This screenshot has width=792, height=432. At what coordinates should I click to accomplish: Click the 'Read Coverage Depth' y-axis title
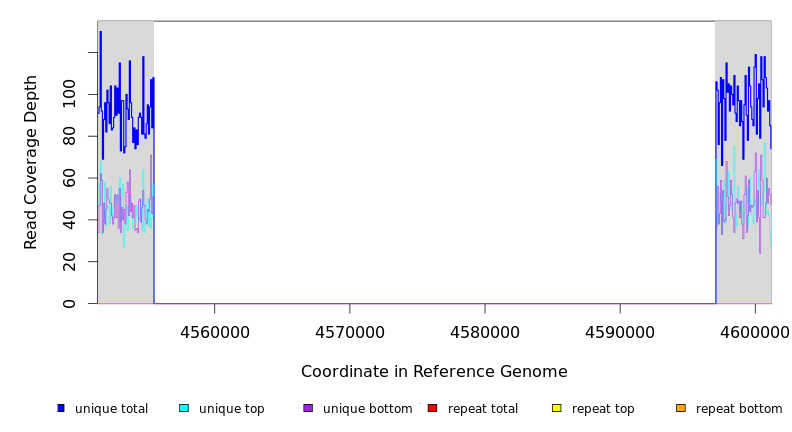[x=31, y=162]
